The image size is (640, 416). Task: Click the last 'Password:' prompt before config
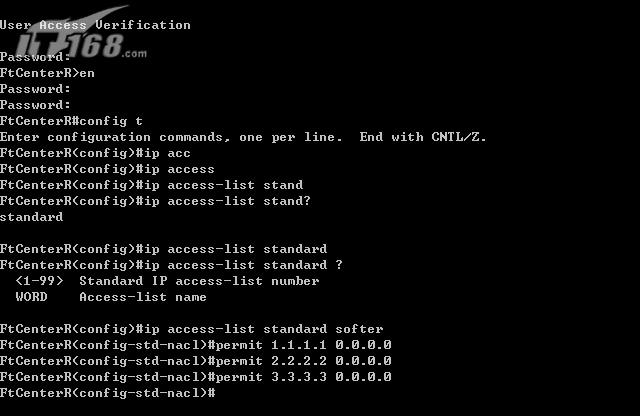[36, 105]
